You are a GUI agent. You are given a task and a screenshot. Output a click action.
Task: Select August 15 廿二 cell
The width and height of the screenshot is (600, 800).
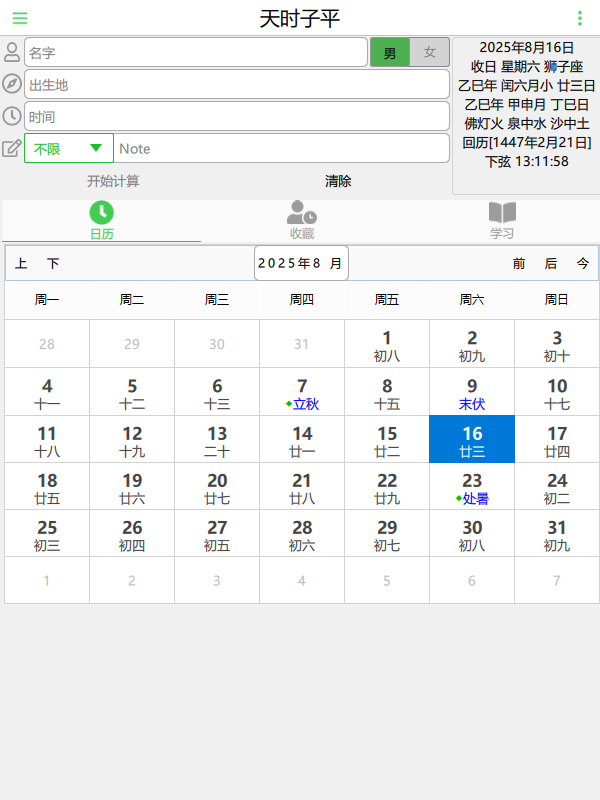pyautogui.click(x=387, y=439)
